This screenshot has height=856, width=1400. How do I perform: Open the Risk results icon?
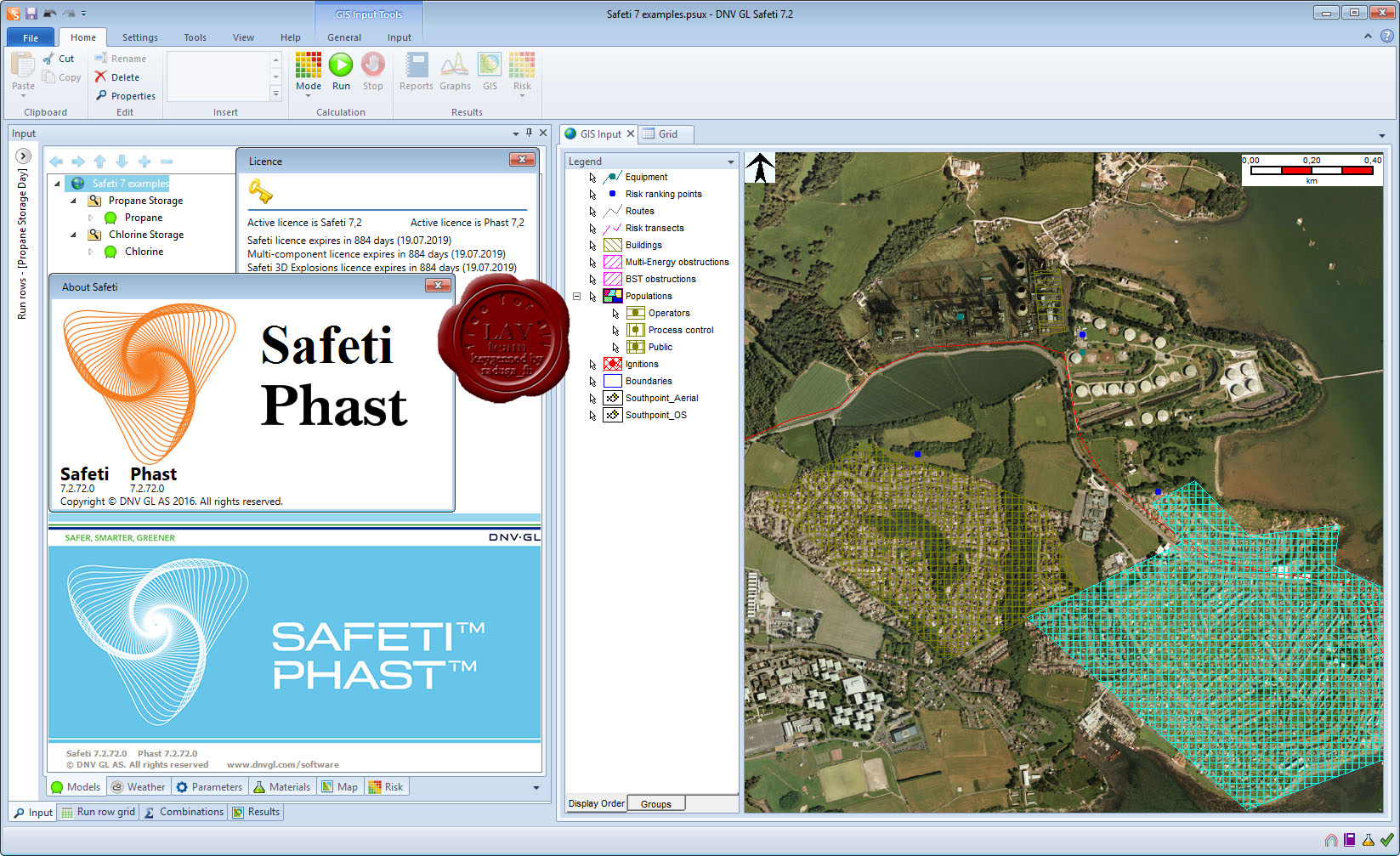(522, 65)
